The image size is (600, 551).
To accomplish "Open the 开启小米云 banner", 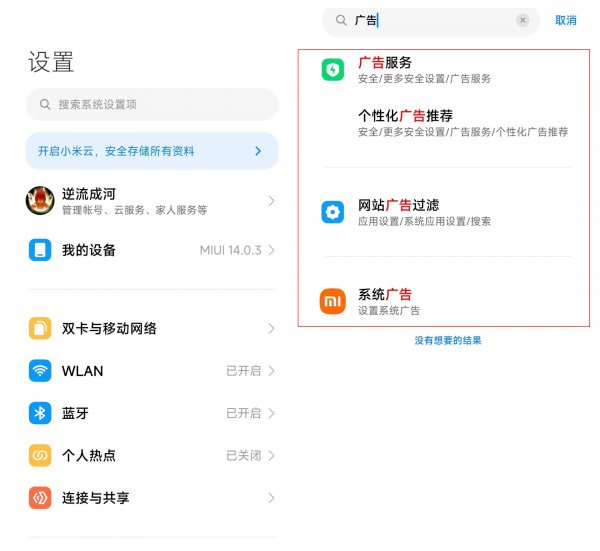I will pos(152,151).
